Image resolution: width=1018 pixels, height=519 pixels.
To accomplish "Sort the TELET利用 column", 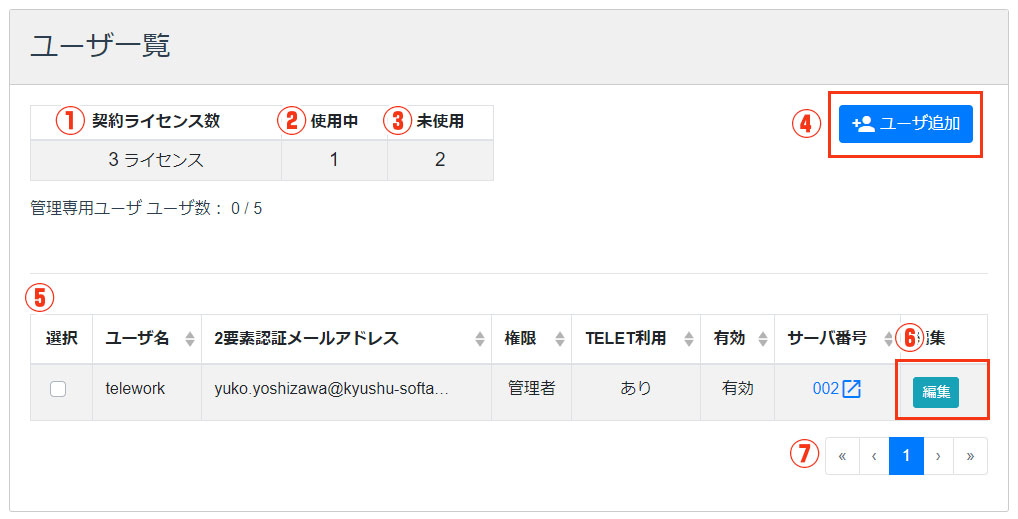I will pyautogui.click(x=689, y=338).
